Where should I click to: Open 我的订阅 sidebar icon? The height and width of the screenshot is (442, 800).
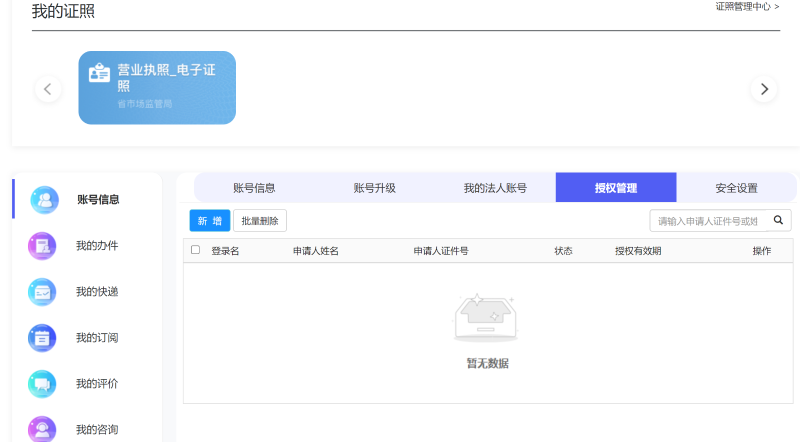(x=42, y=338)
